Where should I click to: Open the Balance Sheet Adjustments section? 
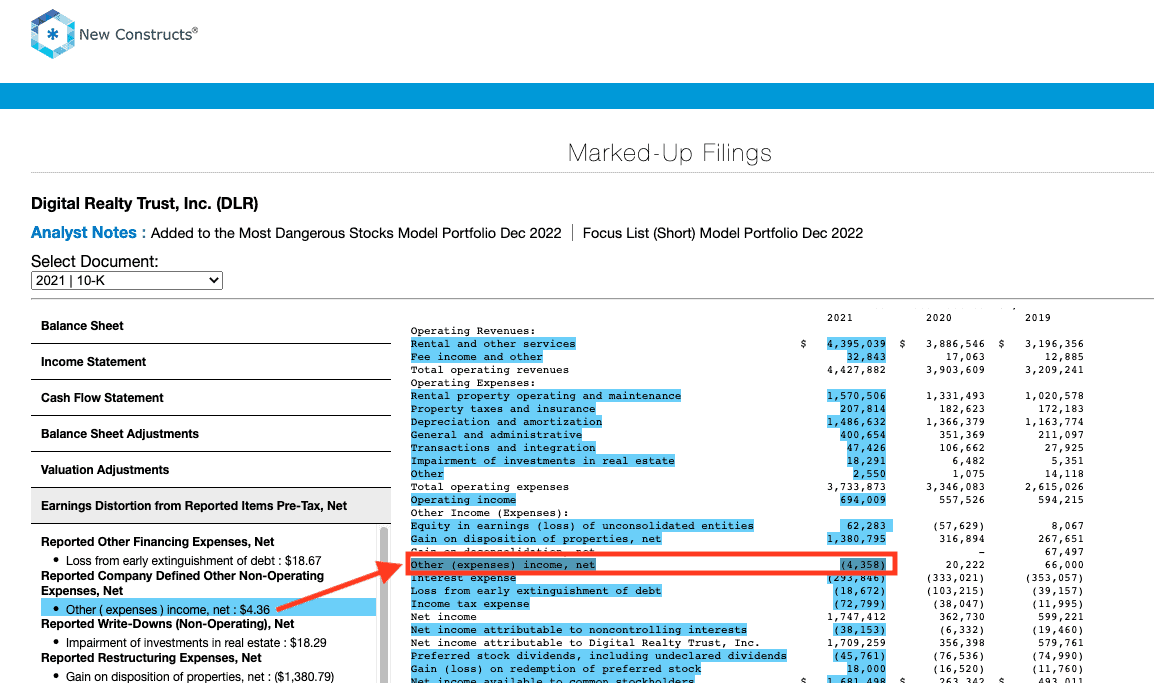[x=210, y=433]
